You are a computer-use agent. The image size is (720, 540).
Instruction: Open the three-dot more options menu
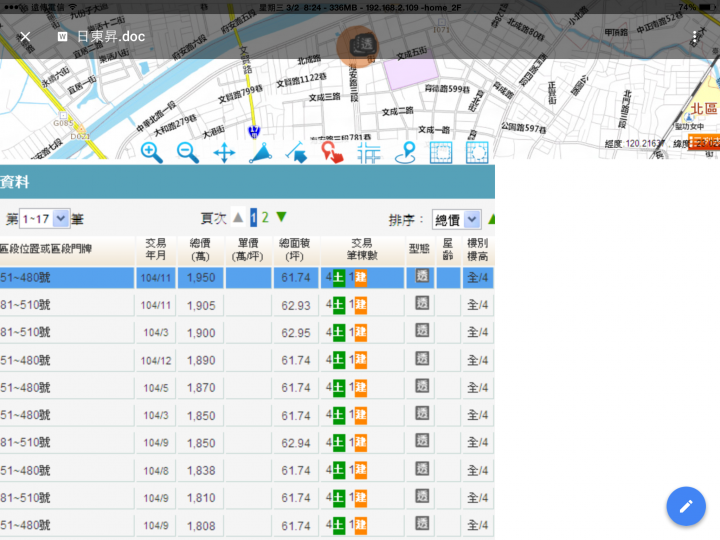[695, 37]
